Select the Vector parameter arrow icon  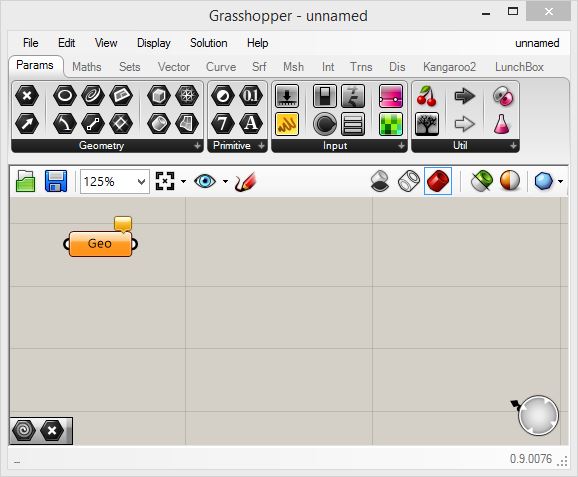pos(27,123)
